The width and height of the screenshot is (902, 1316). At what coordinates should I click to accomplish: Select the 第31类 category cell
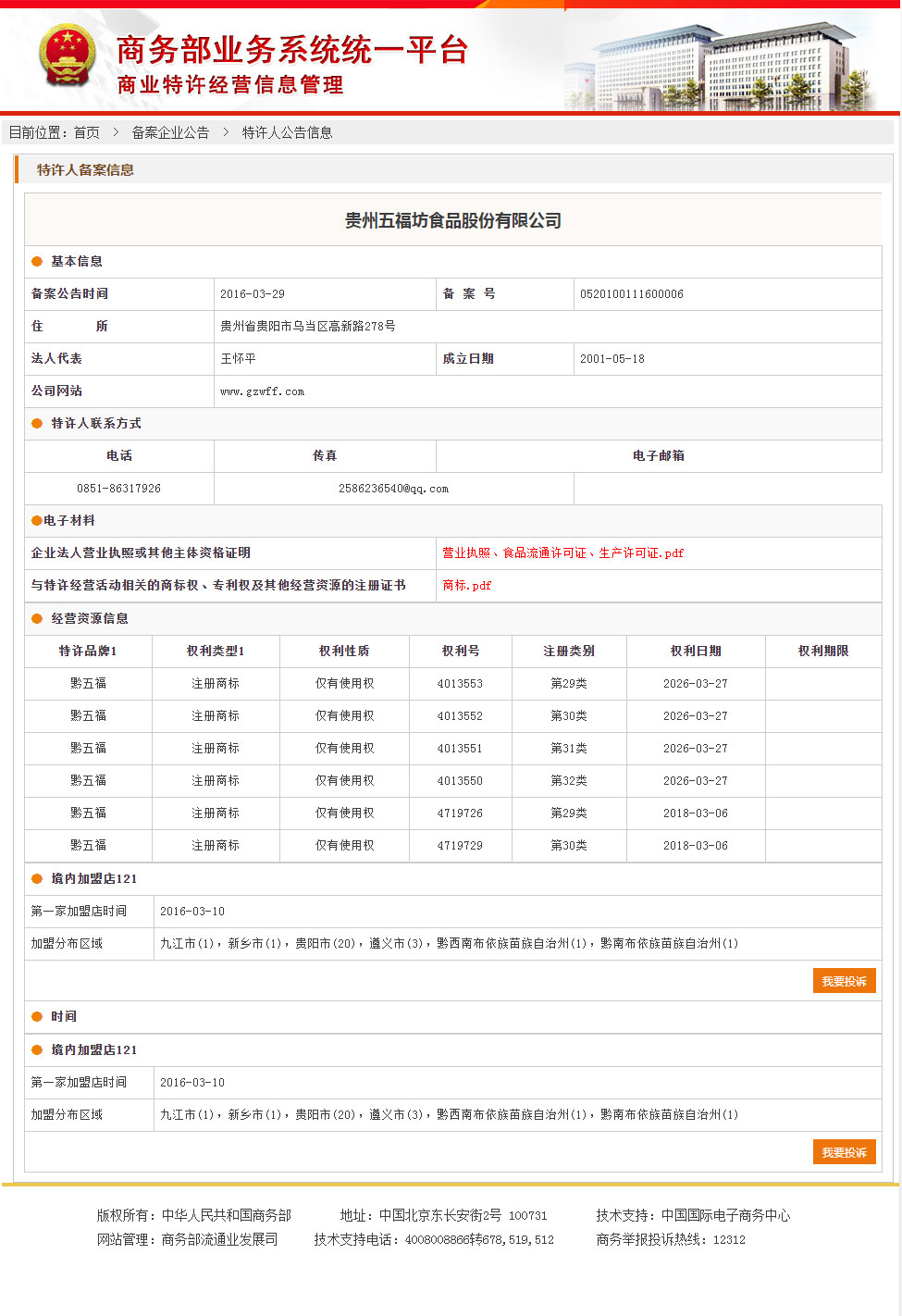click(x=569, y=749)
